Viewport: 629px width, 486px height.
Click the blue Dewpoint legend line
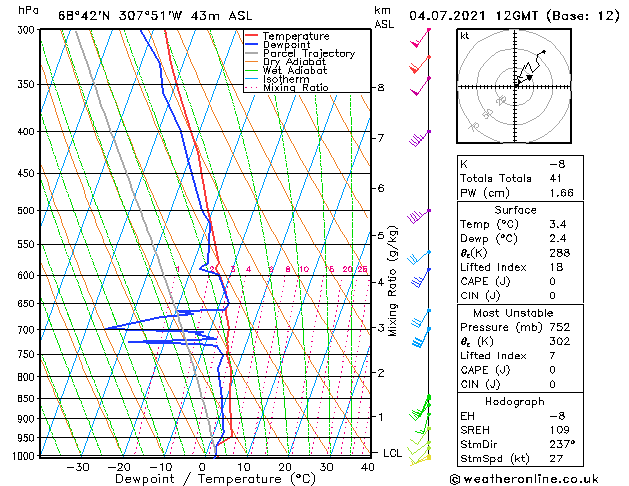pyautogui.click(x=252, y=44)
